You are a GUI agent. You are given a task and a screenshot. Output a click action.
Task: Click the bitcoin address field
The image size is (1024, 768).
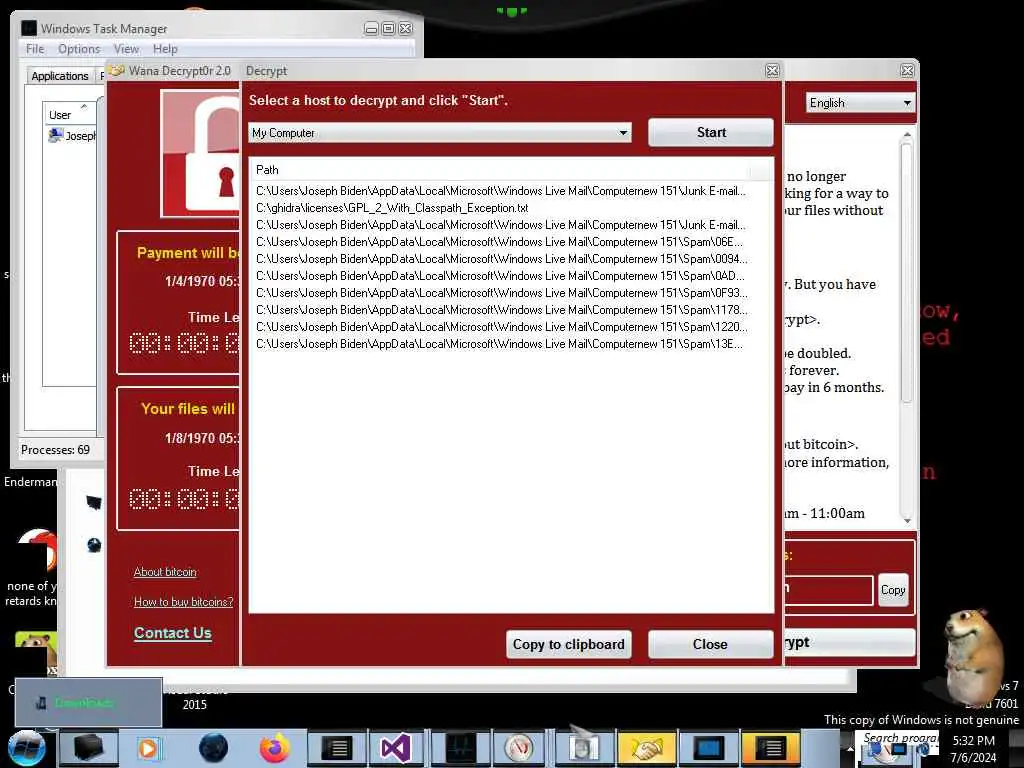[828, 590]
